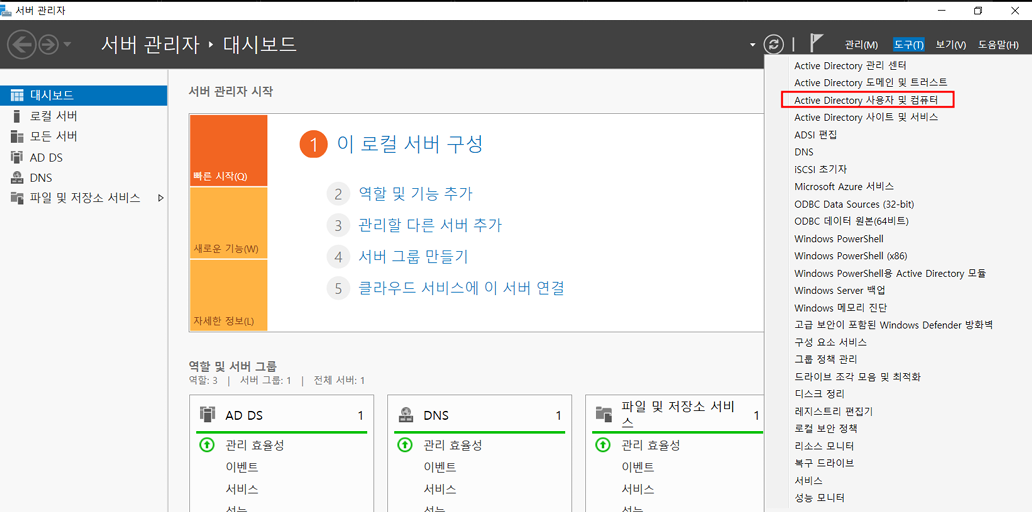Viewport: 1032px width, 512px height.
Task: Select 대시보드 in the sidebar
Action: click(x=84, y=95)
